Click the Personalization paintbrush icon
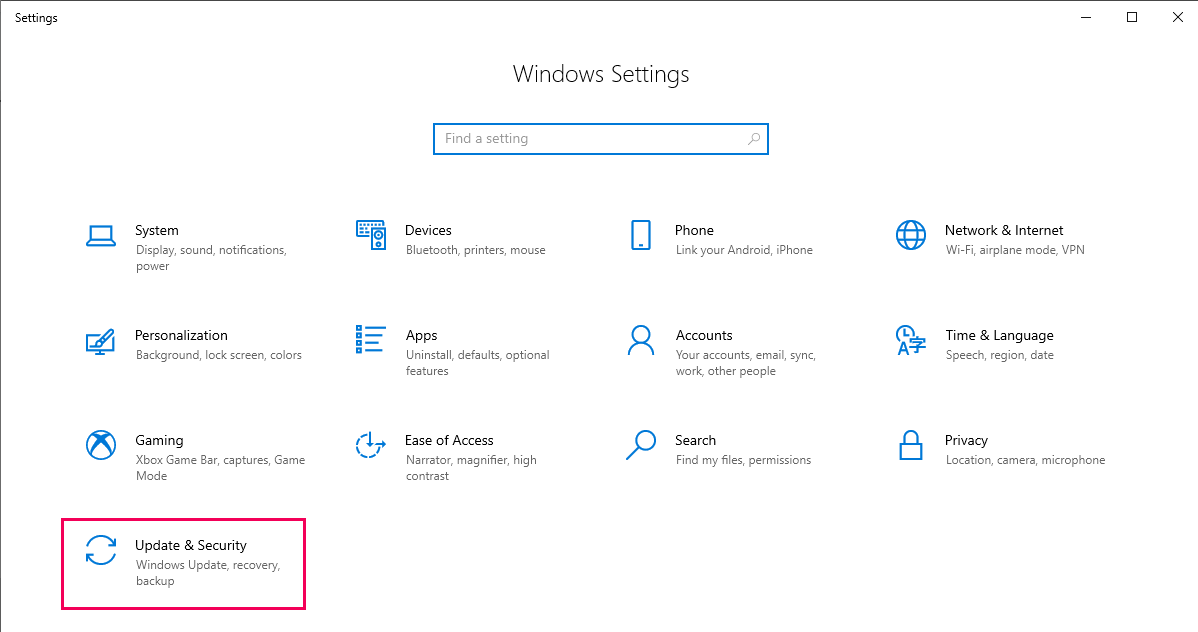 101,341
